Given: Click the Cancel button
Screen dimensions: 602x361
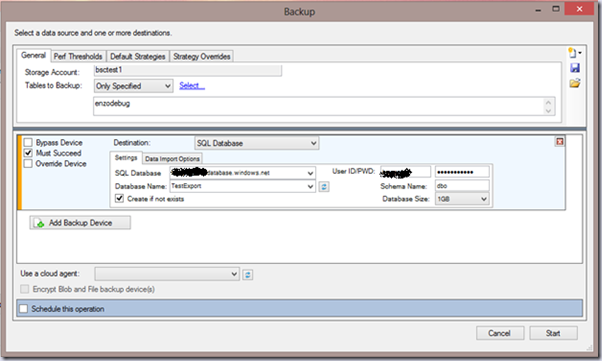Looking at the screenshot, I should coord(499,333).
